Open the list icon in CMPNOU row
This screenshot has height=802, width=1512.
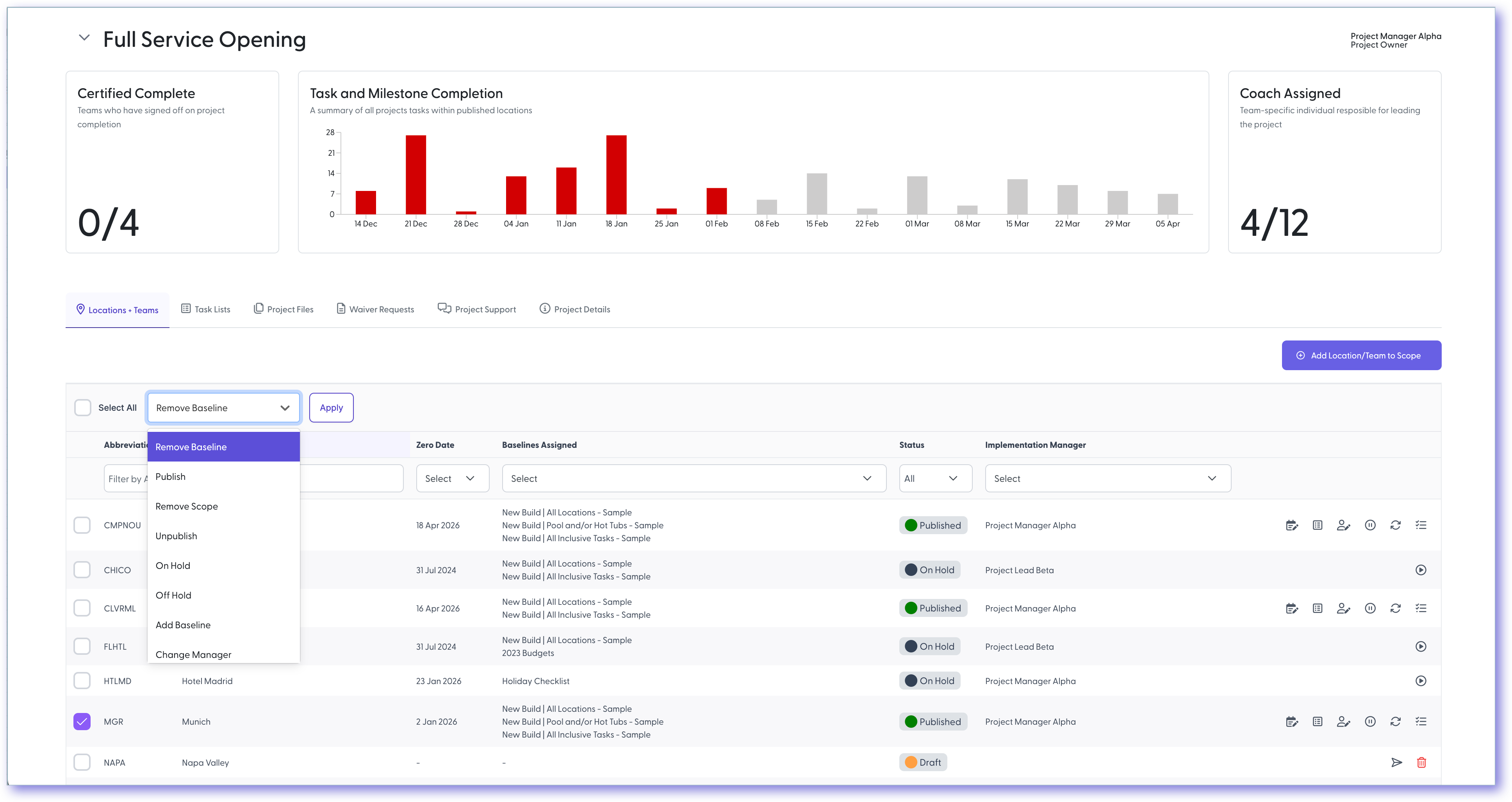pyautogui.click(x=1317, y=525)
